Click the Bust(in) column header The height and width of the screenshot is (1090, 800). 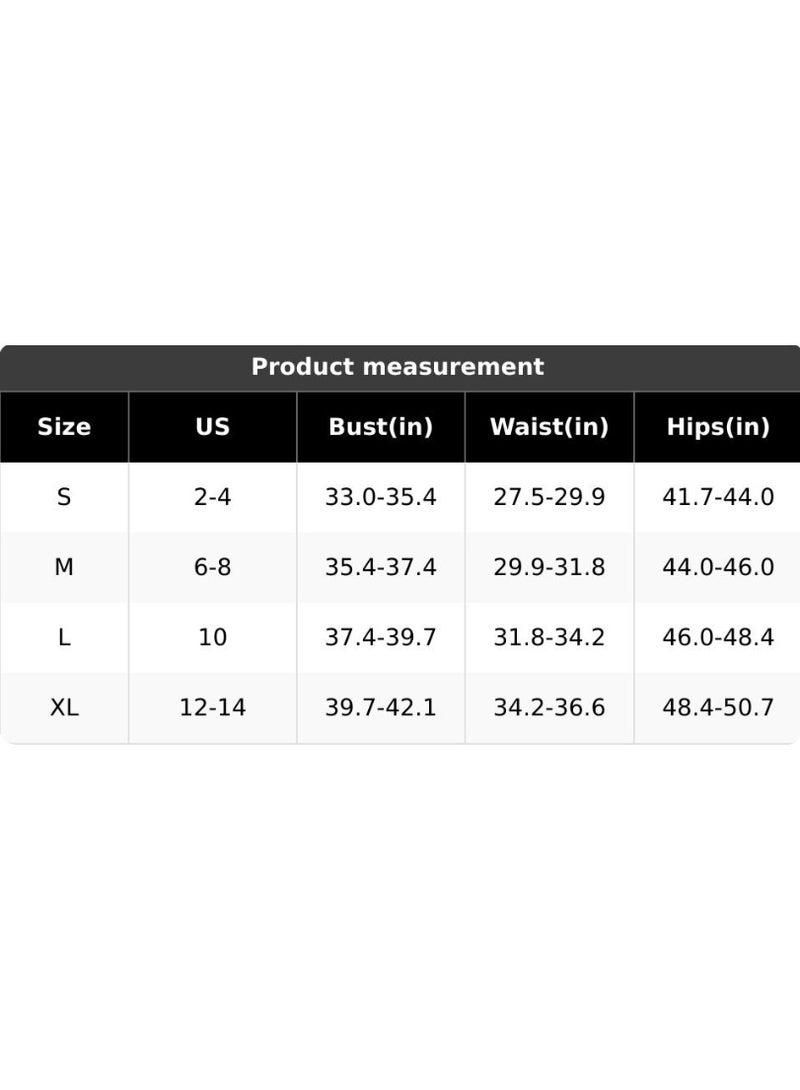point(381,427)
